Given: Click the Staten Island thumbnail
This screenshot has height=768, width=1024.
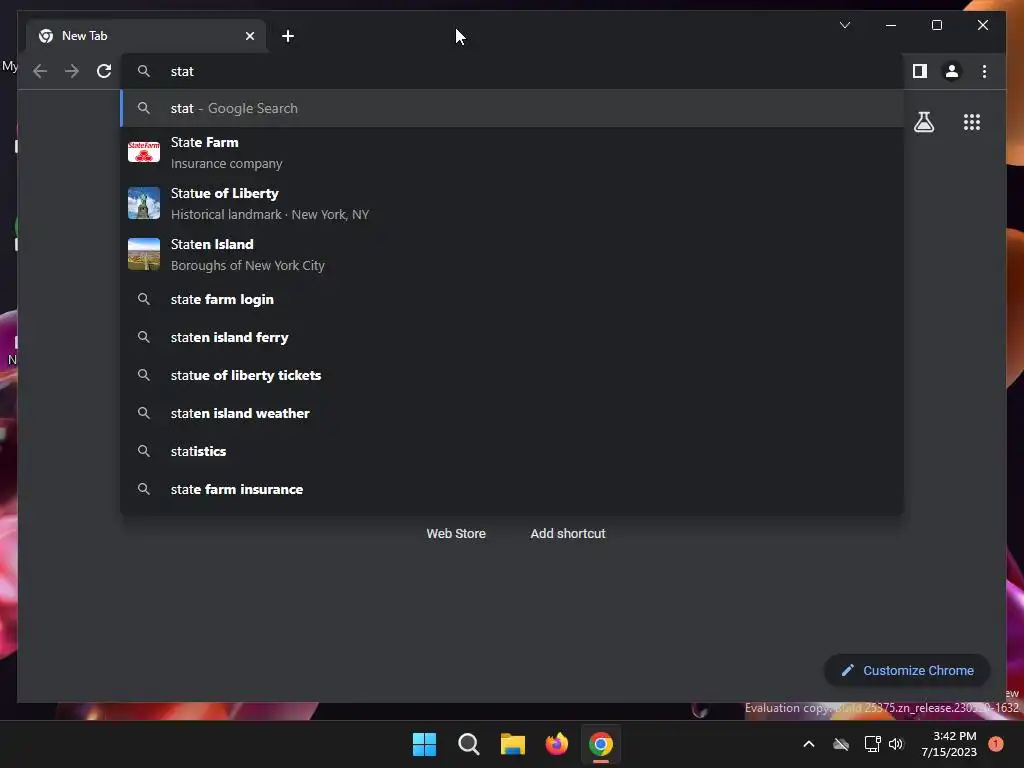Looking at the screenshot, I should (x=144, y=254).
